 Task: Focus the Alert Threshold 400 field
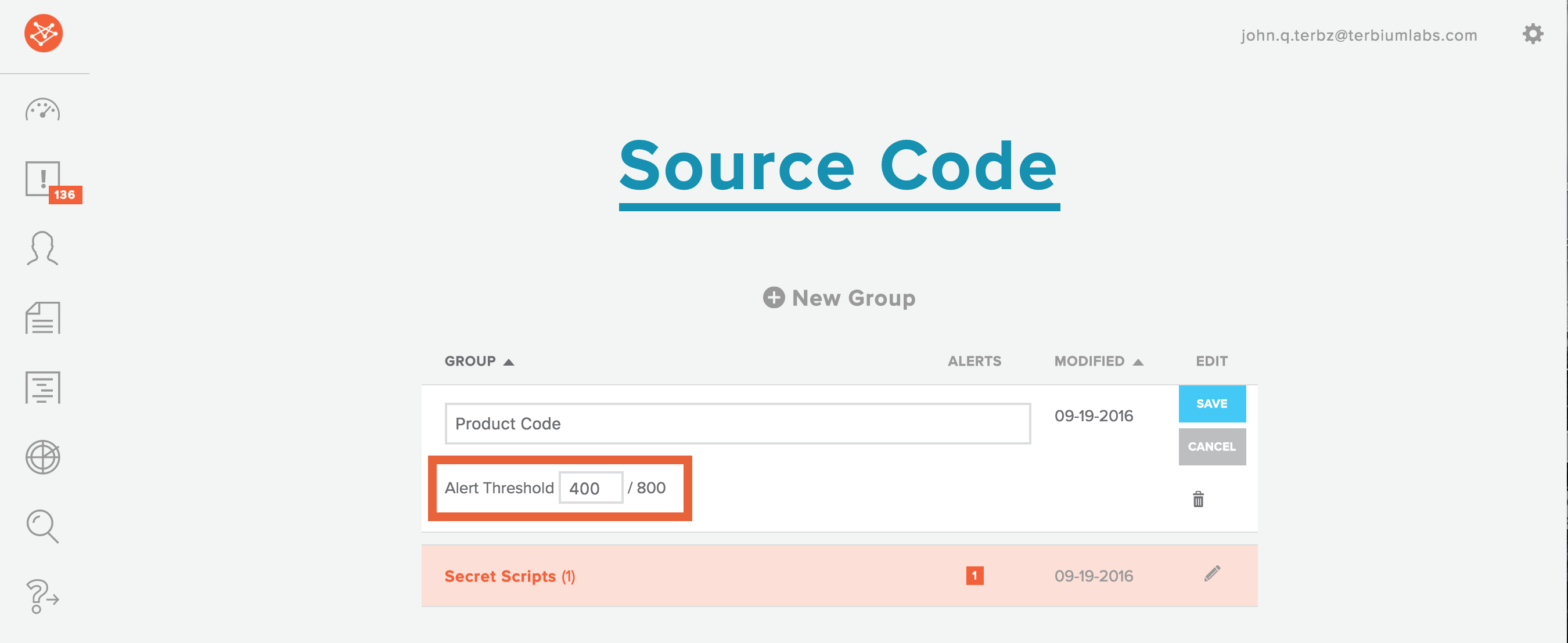click(x=591, y=488)
